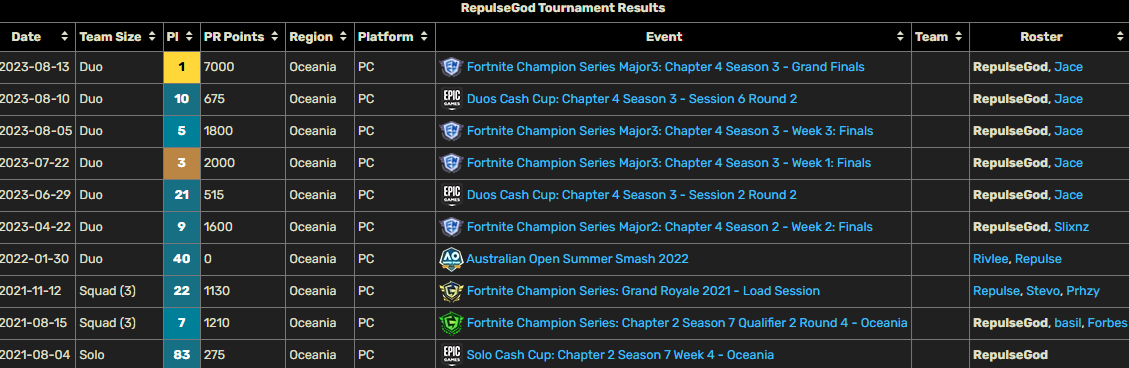Screen dimensions: 1129x368
Task: Click the green Chapter 2 Season 7 Qualifier icon
Action: 451,323
